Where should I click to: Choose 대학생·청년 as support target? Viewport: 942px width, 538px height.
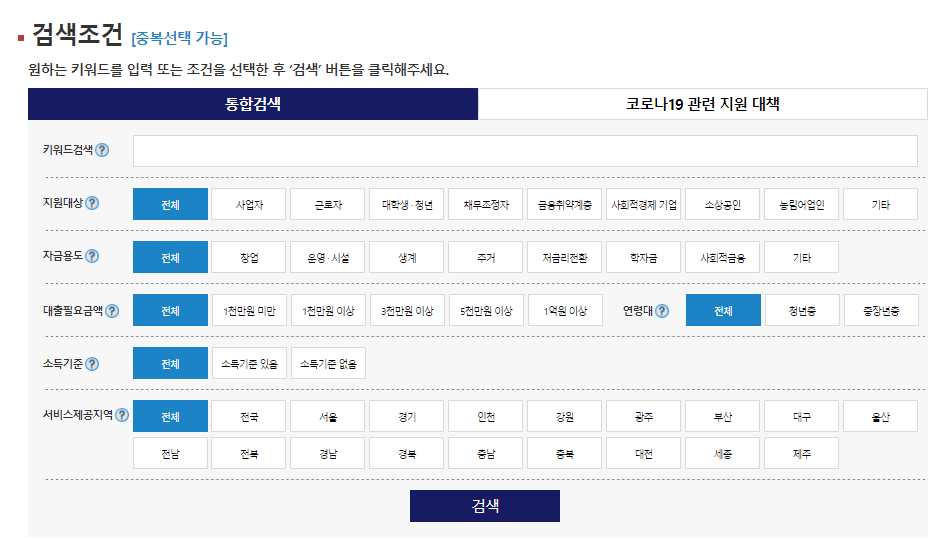pyautogui.click(x=407, y=204)
